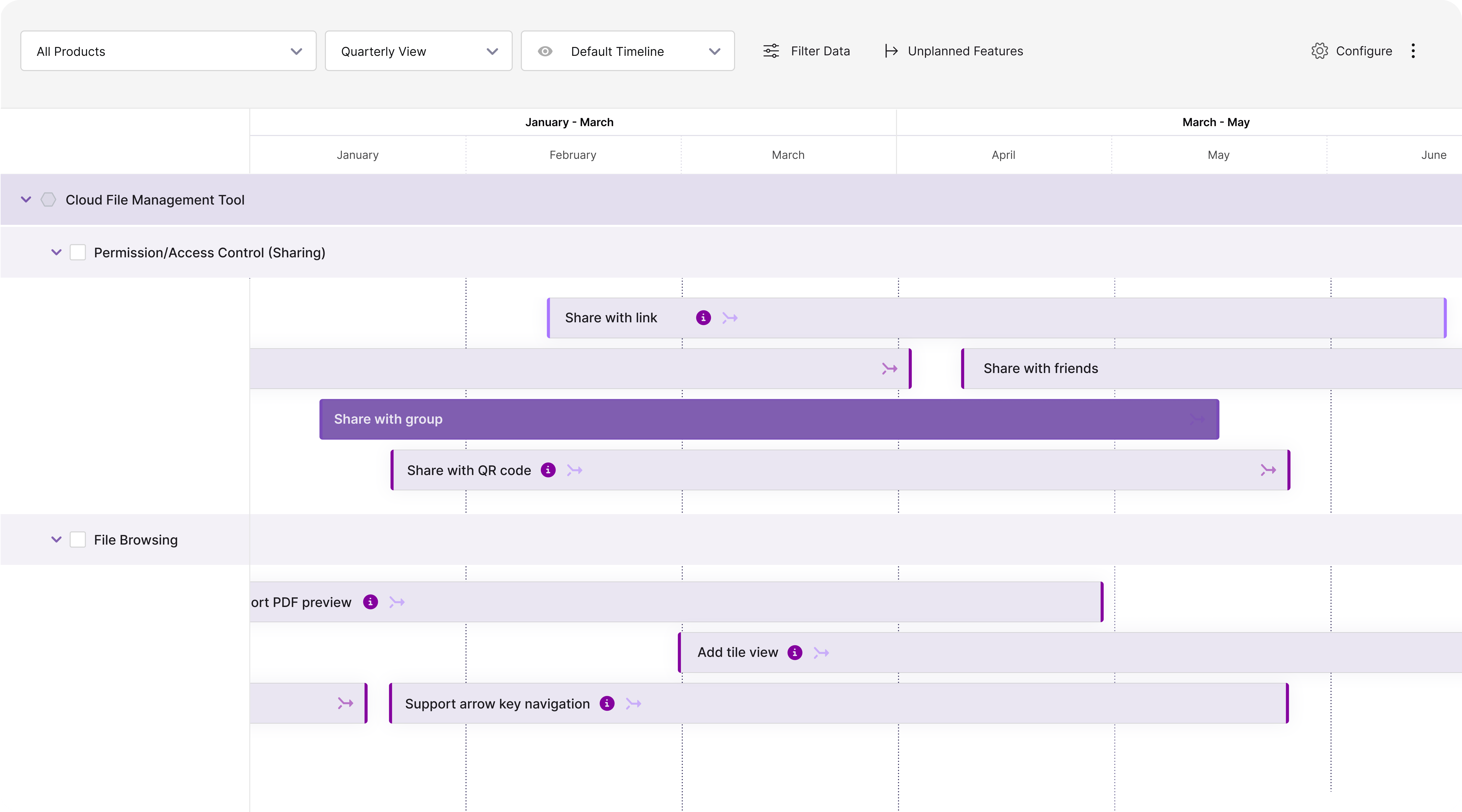Image resolution: width=1462 pixels, height=812 pixels.
Task: Click the File Browsing label
Action: pos(136,540)
